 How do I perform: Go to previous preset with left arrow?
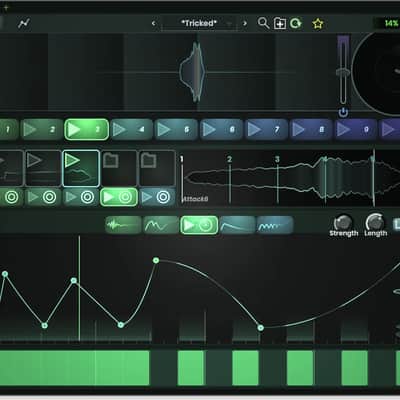coord(153,23)
